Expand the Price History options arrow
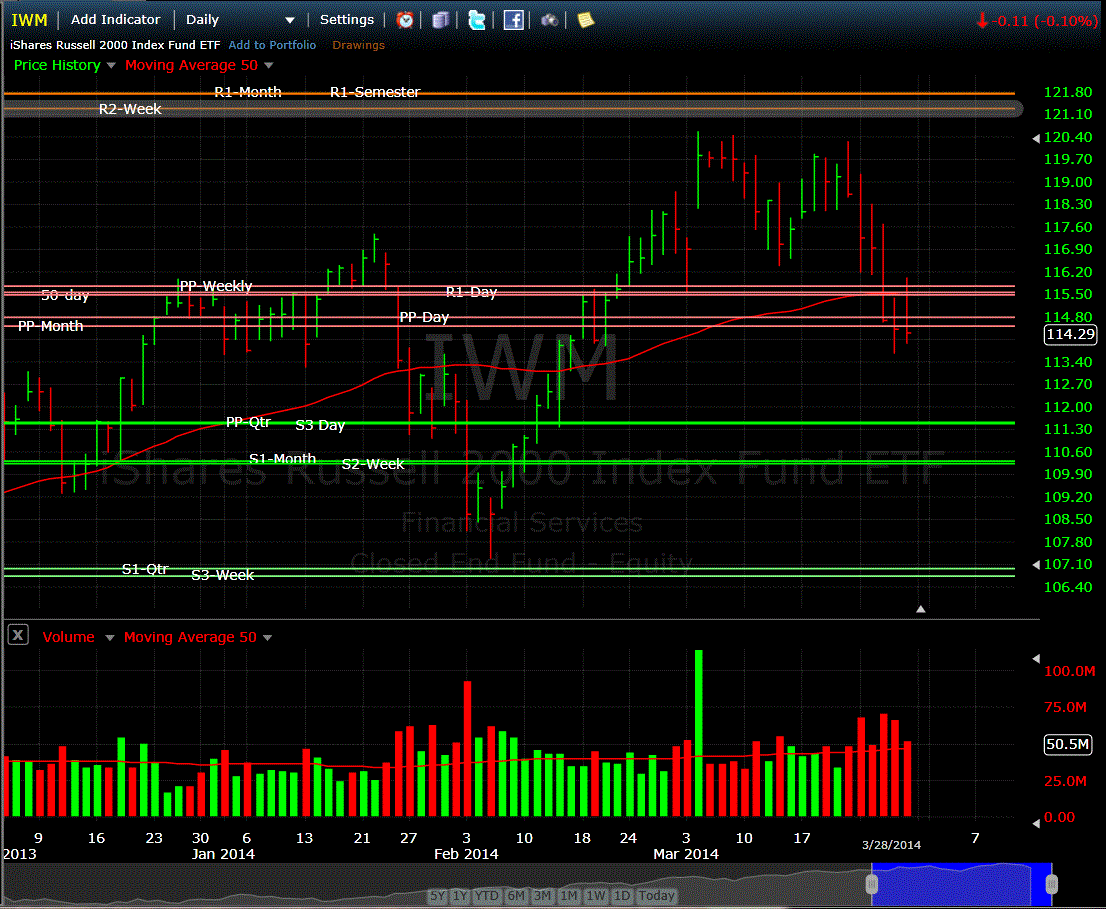 tap(111, 66)
